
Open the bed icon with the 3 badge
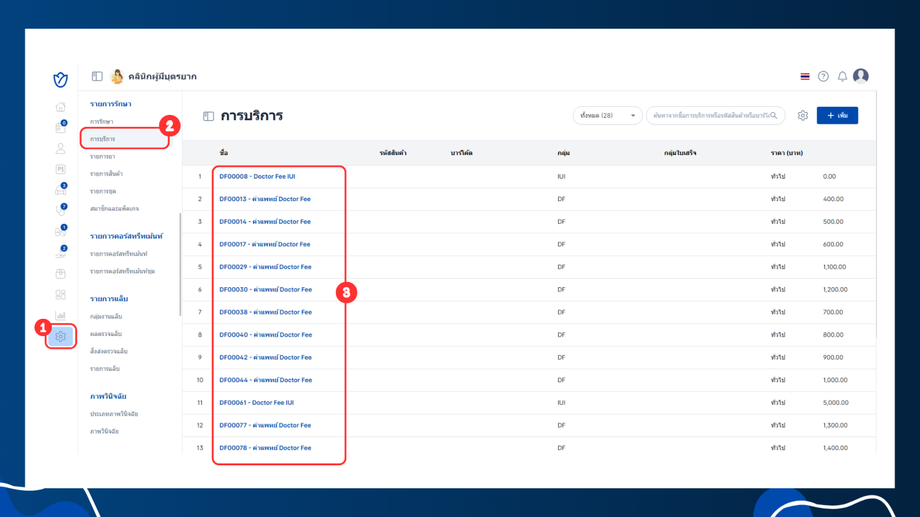click(60, 190)
